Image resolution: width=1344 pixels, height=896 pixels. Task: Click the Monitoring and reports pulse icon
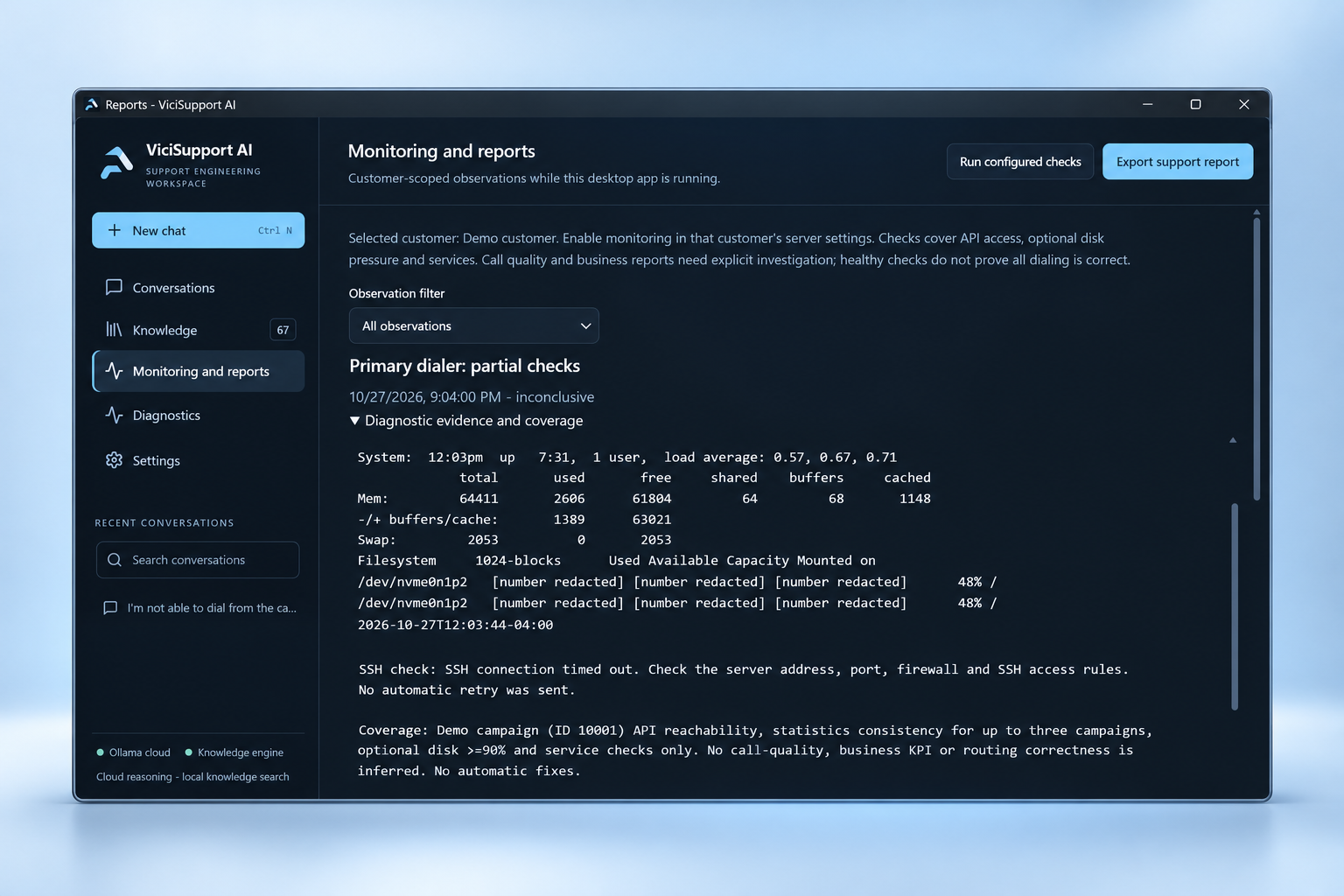point(114,371)
